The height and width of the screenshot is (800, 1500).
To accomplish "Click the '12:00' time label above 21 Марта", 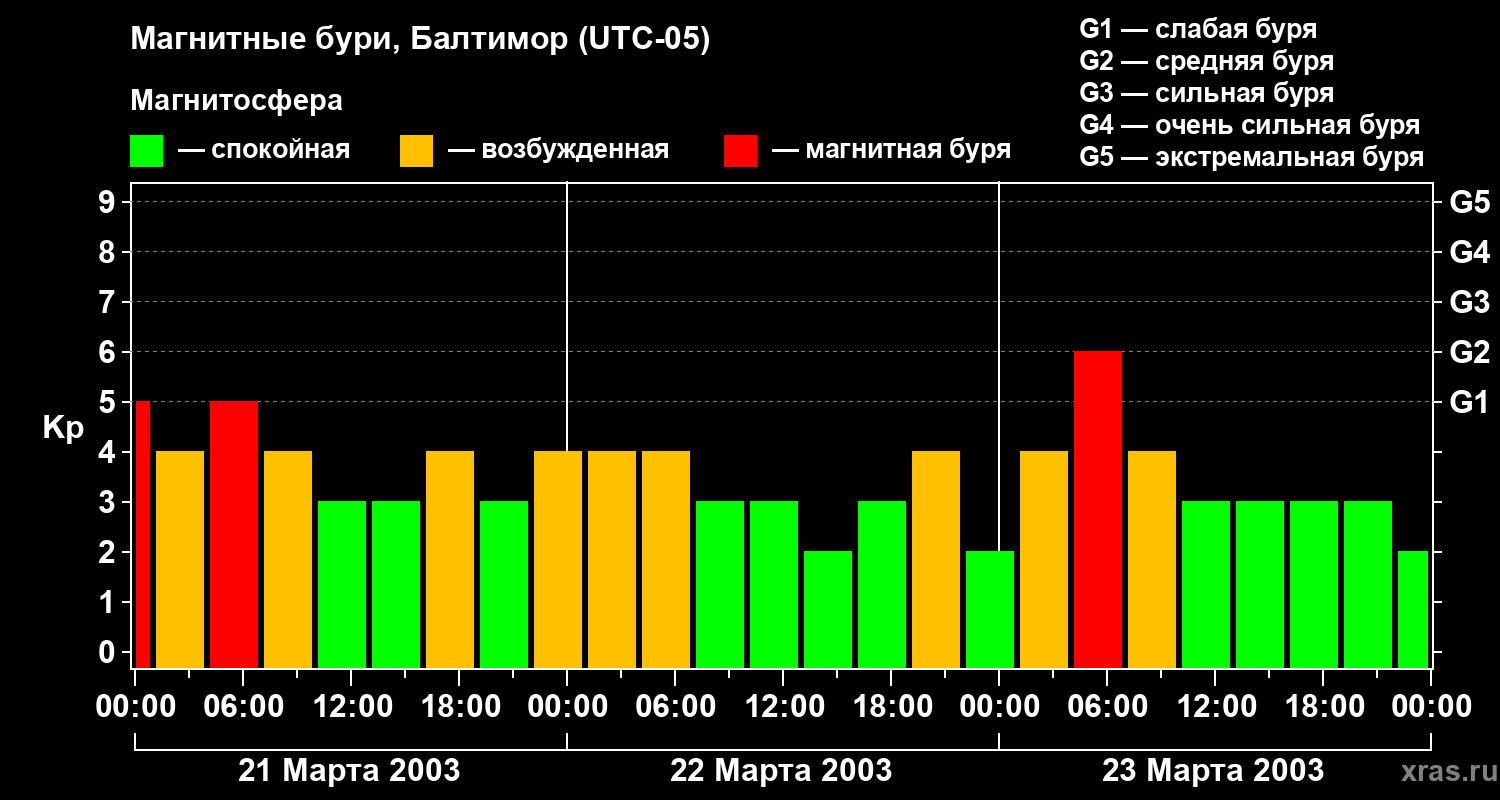I will (351, 706).
